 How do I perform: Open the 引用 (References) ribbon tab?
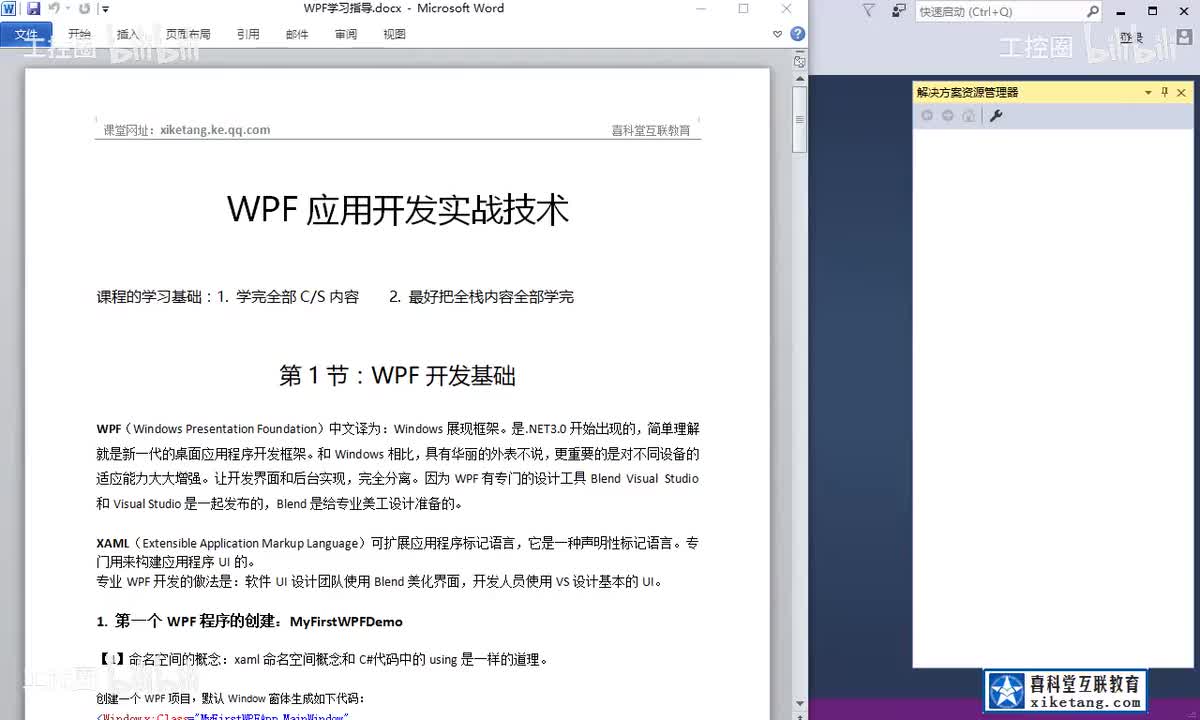click(248, 34)
